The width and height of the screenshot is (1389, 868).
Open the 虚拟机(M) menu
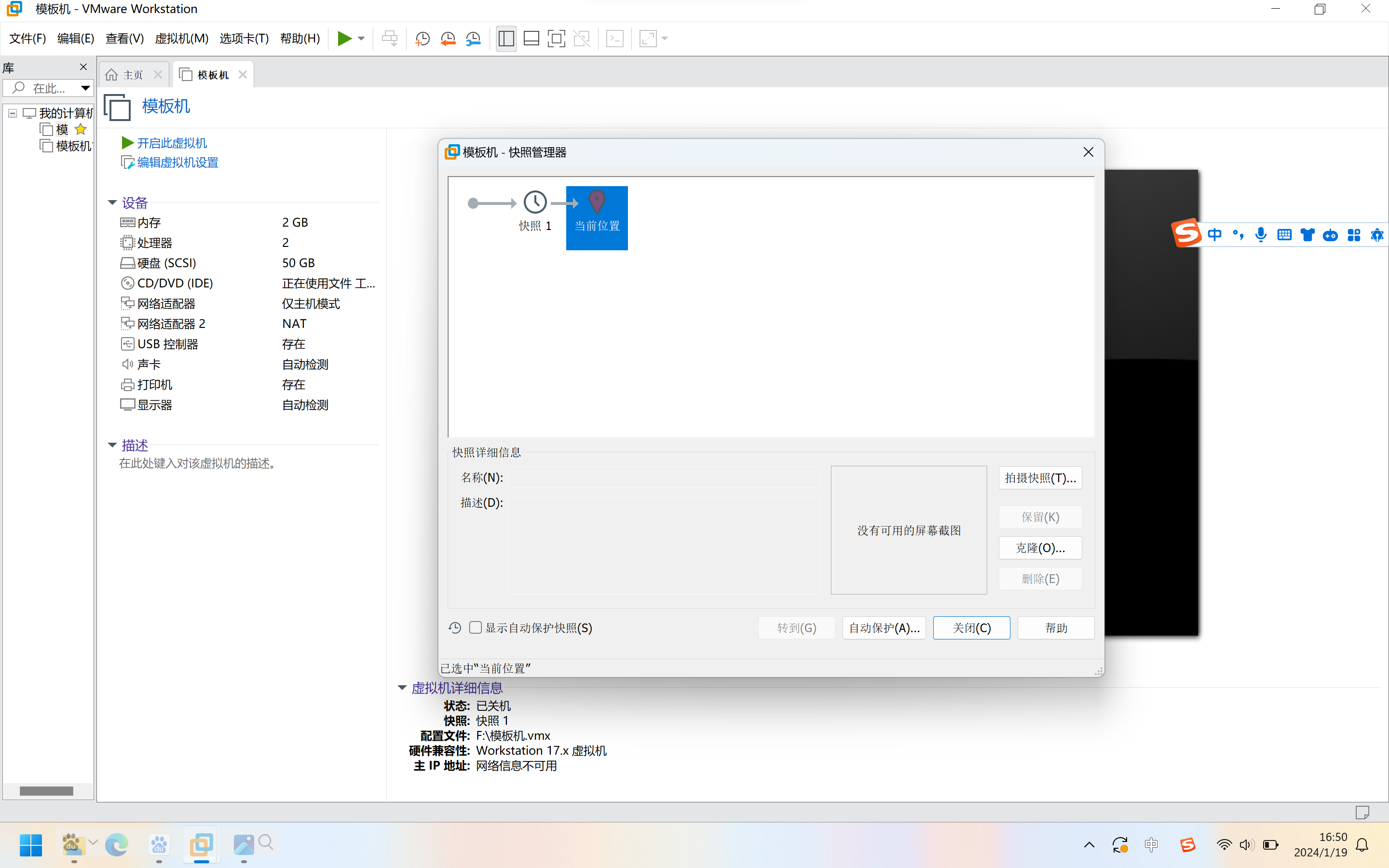[x=181, y=39]
